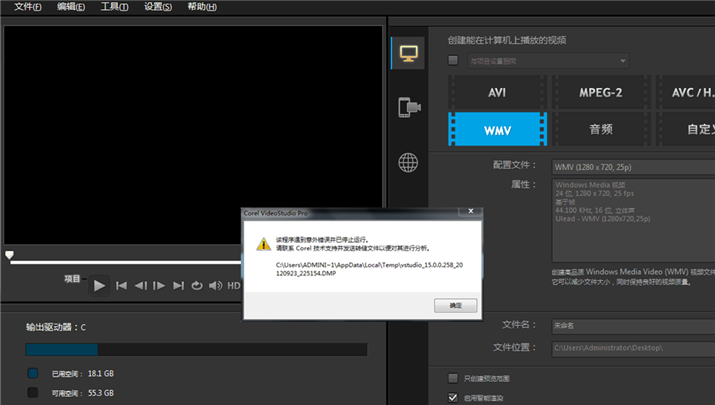This screenshot has height=405, width=715.
Task: Enable the same-as-project-settings checkbox
Action: coord(453,60)
